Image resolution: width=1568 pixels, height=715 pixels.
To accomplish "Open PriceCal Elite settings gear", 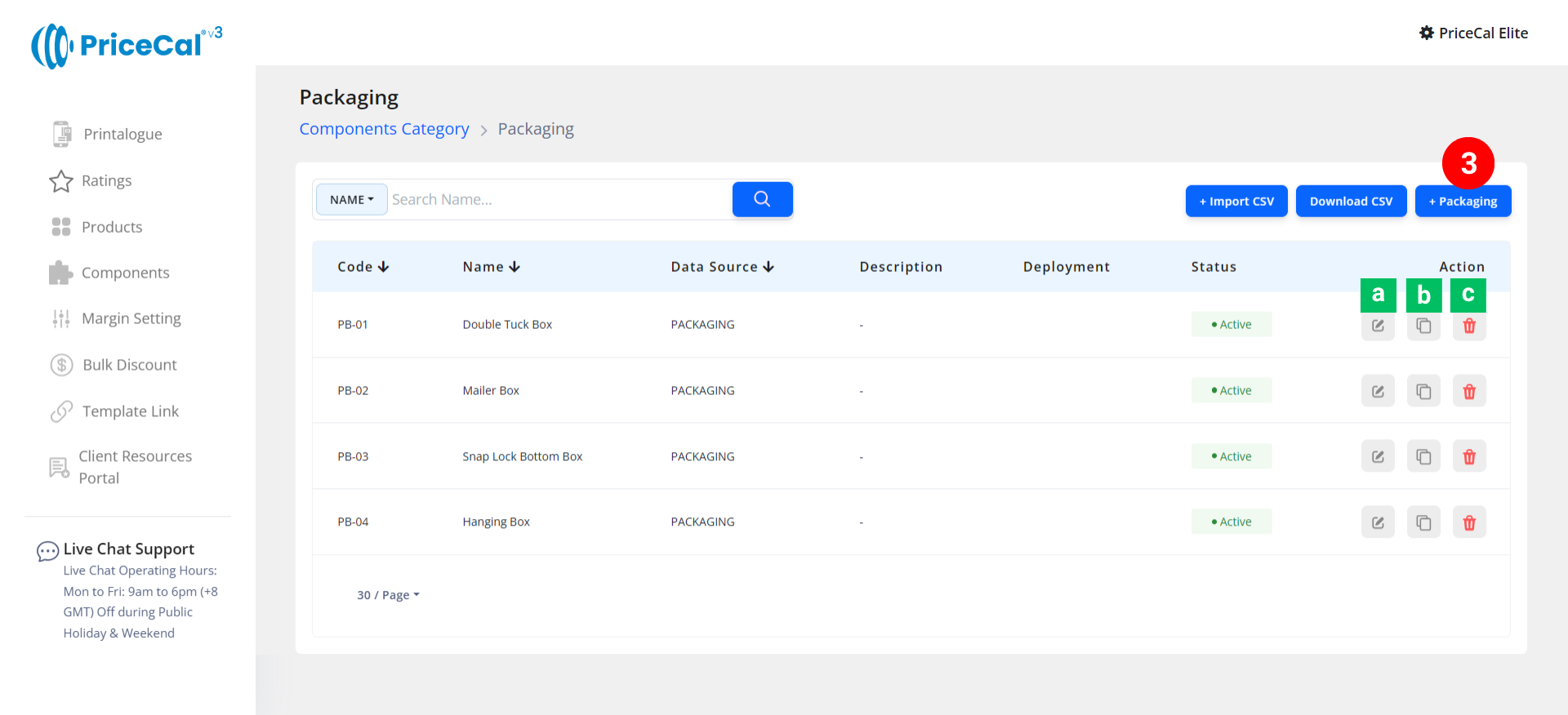I will pyautogui.click(x=1427, y=33).
